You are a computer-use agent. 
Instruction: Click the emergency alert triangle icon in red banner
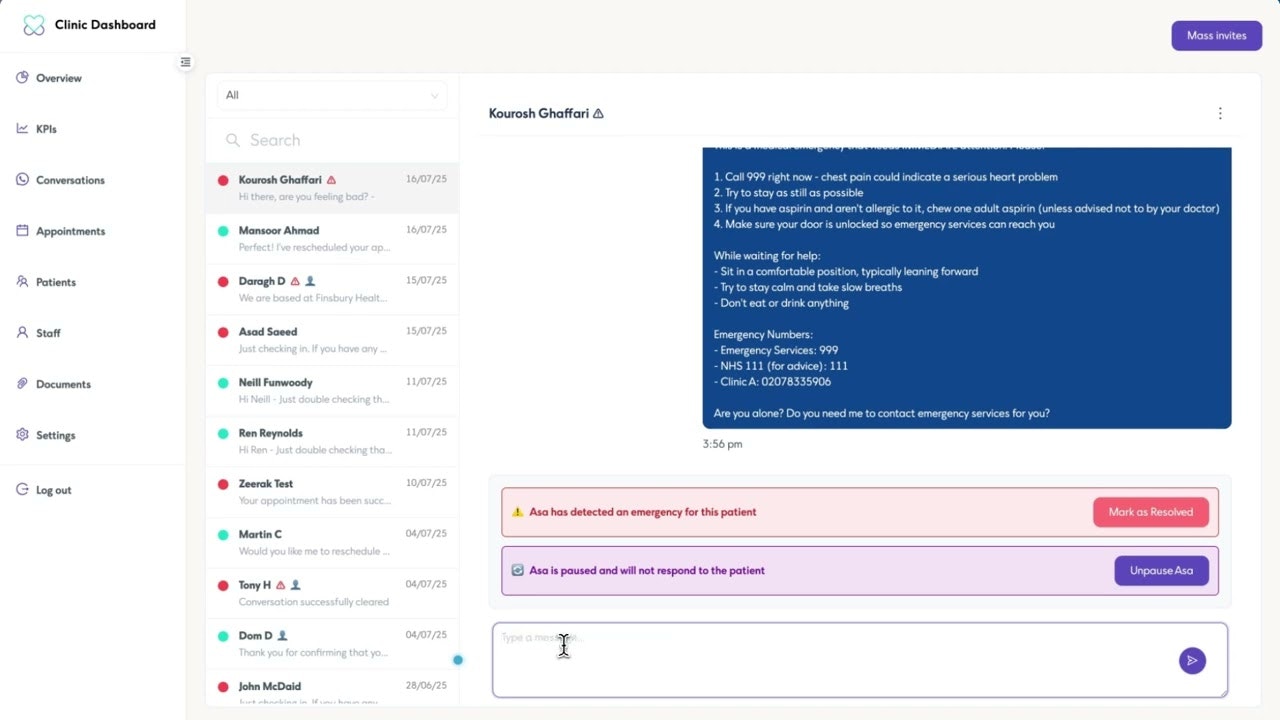(517, 512)
